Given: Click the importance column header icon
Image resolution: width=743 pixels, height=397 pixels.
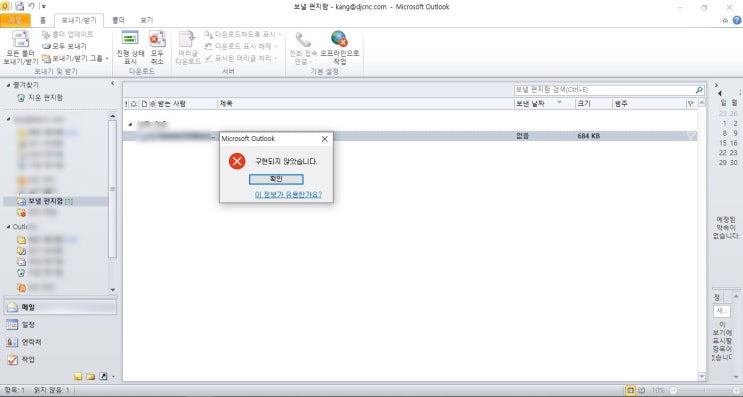Looking at the screenshot, I should click(x=126, y=103).
